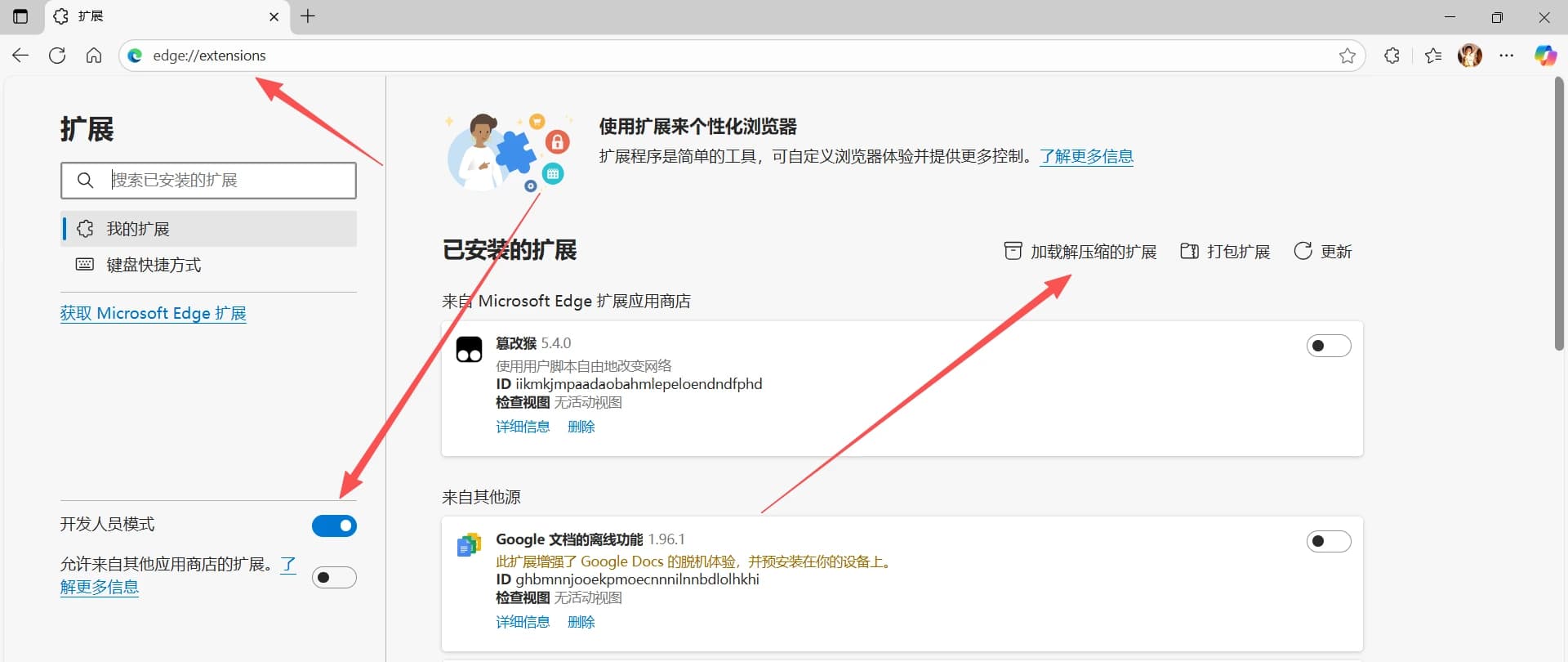The width and height of the screenshot is (1568, 662).
Task: Open the tab actions menu icon
Action: tap(20, 16)
